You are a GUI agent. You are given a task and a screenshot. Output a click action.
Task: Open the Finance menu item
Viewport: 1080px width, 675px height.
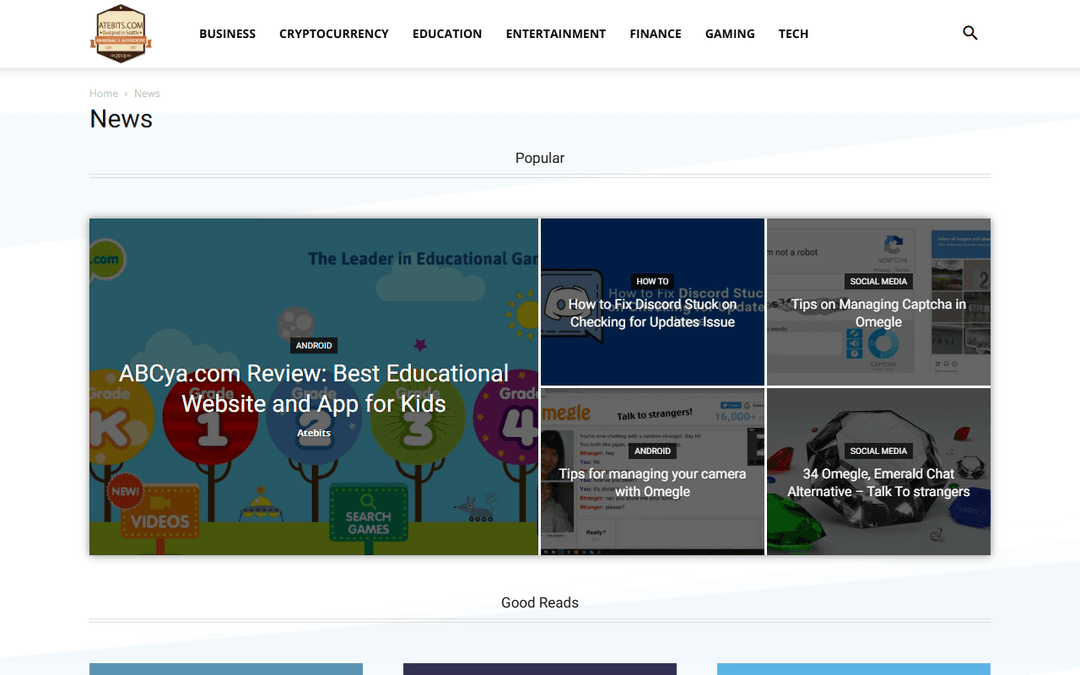tap(656, 34)
